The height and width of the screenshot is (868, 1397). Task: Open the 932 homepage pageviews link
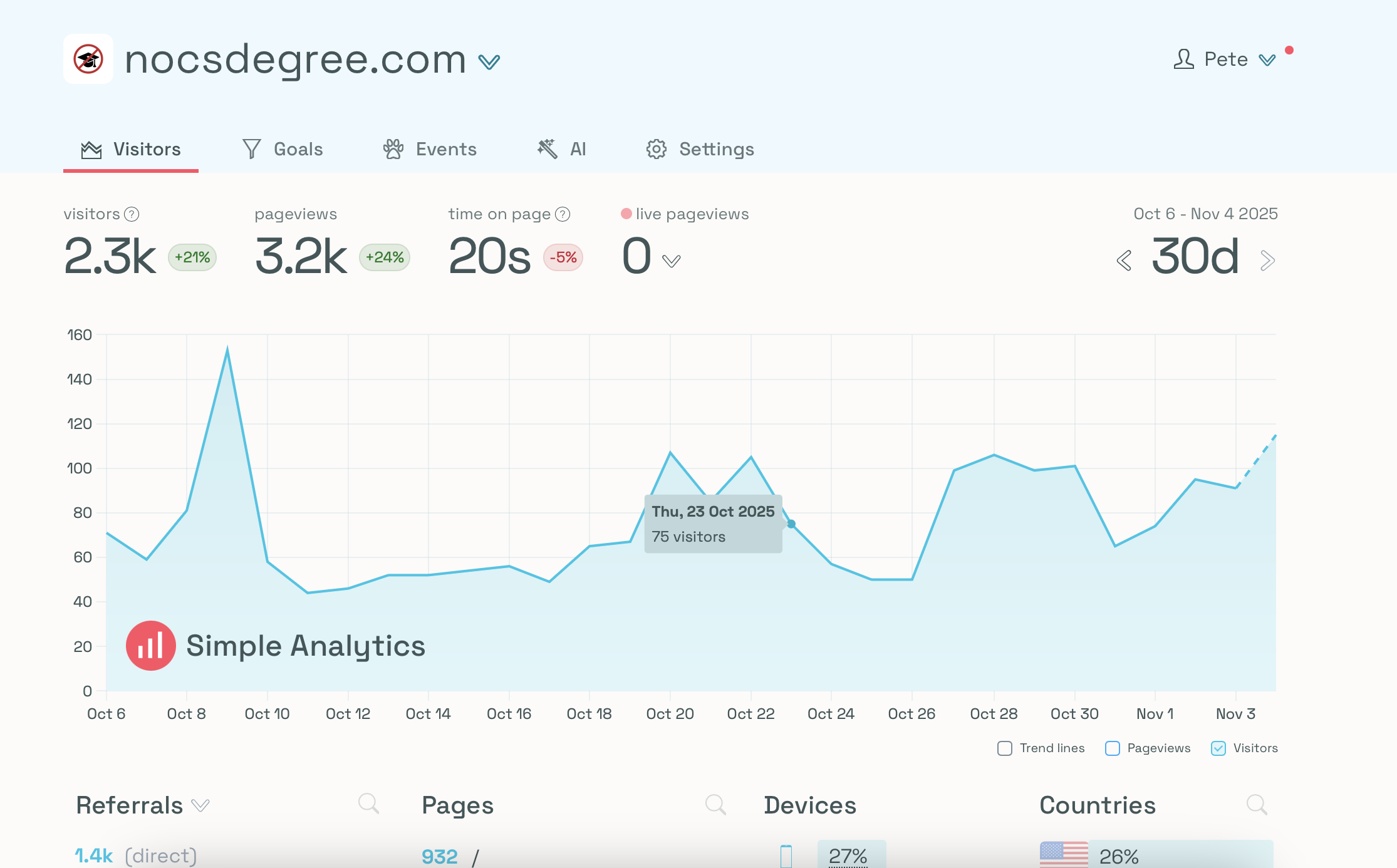[440, 855]
